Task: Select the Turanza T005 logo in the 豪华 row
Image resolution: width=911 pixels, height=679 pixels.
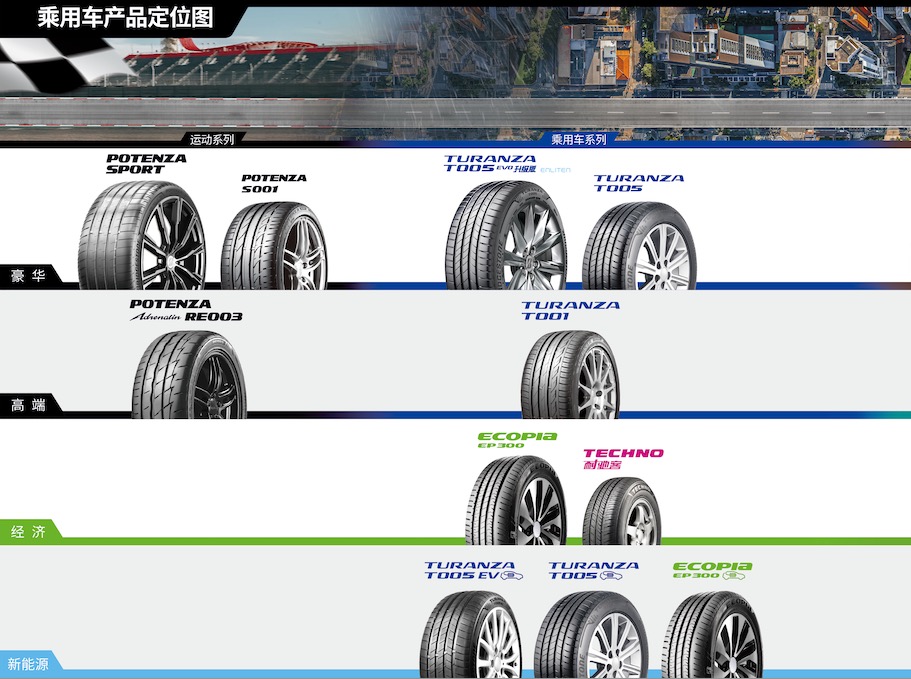Action: coord(639,183)
